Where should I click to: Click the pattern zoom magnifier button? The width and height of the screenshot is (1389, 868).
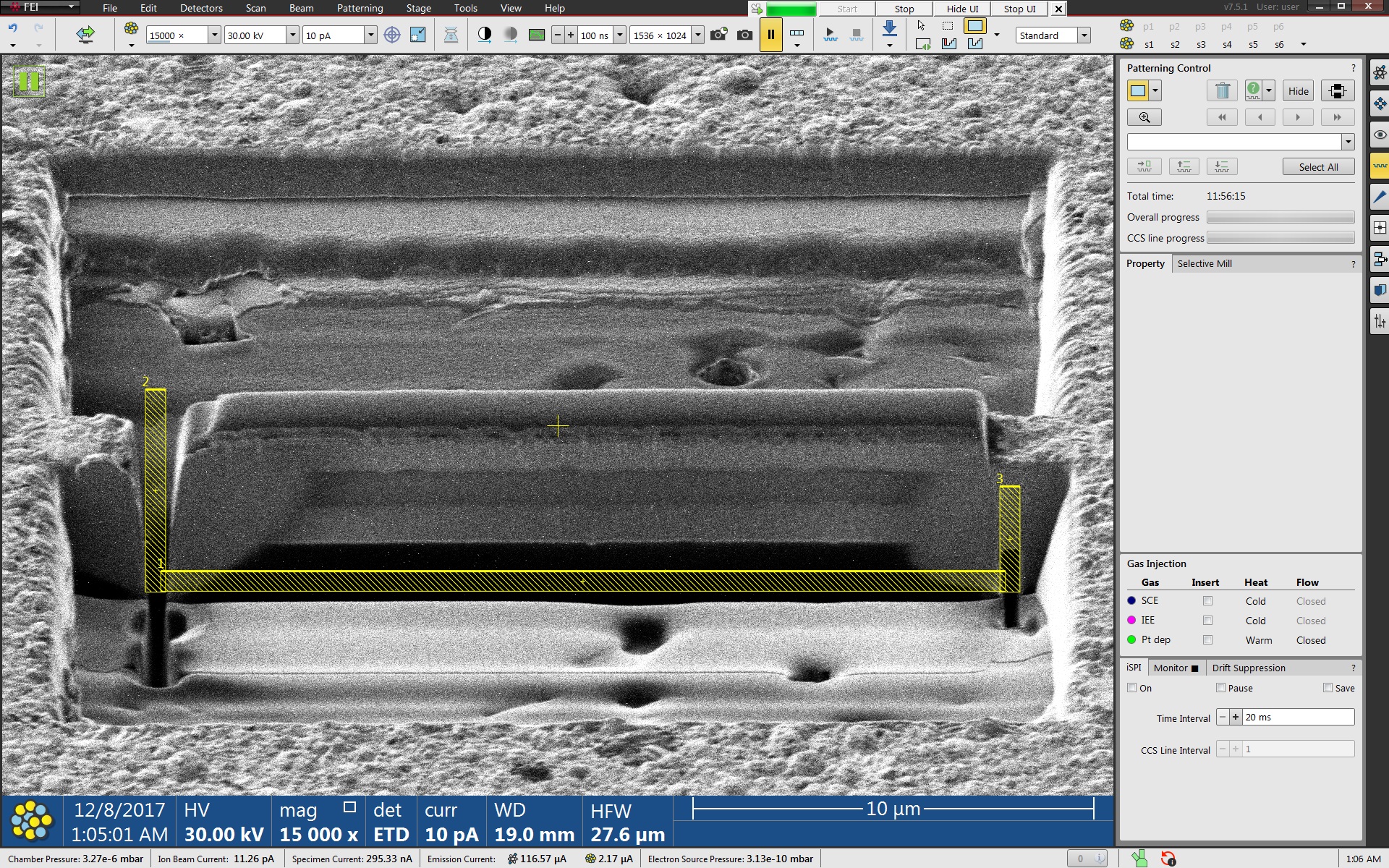(1144, 117)
